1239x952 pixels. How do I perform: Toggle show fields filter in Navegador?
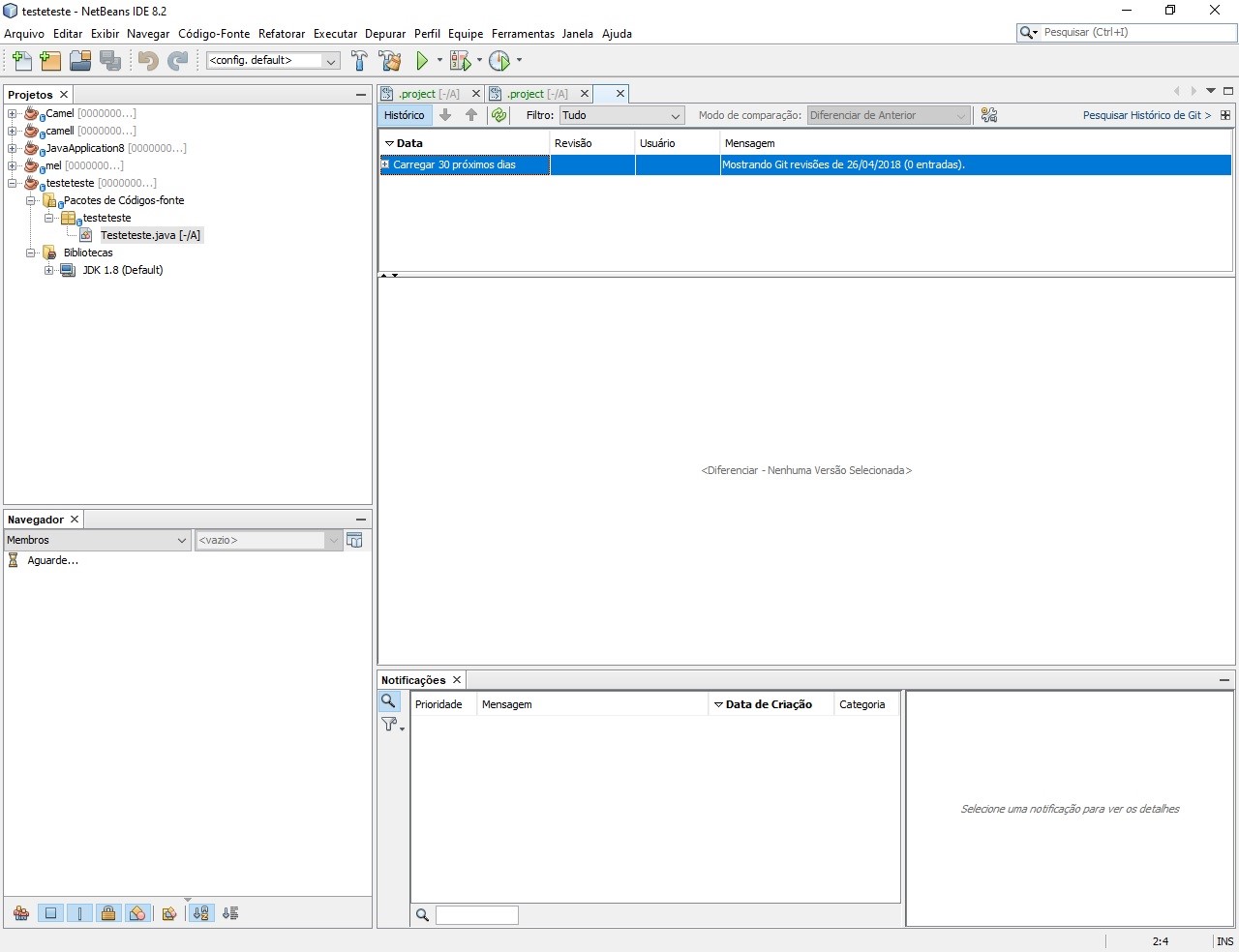(x=50, y=912)
